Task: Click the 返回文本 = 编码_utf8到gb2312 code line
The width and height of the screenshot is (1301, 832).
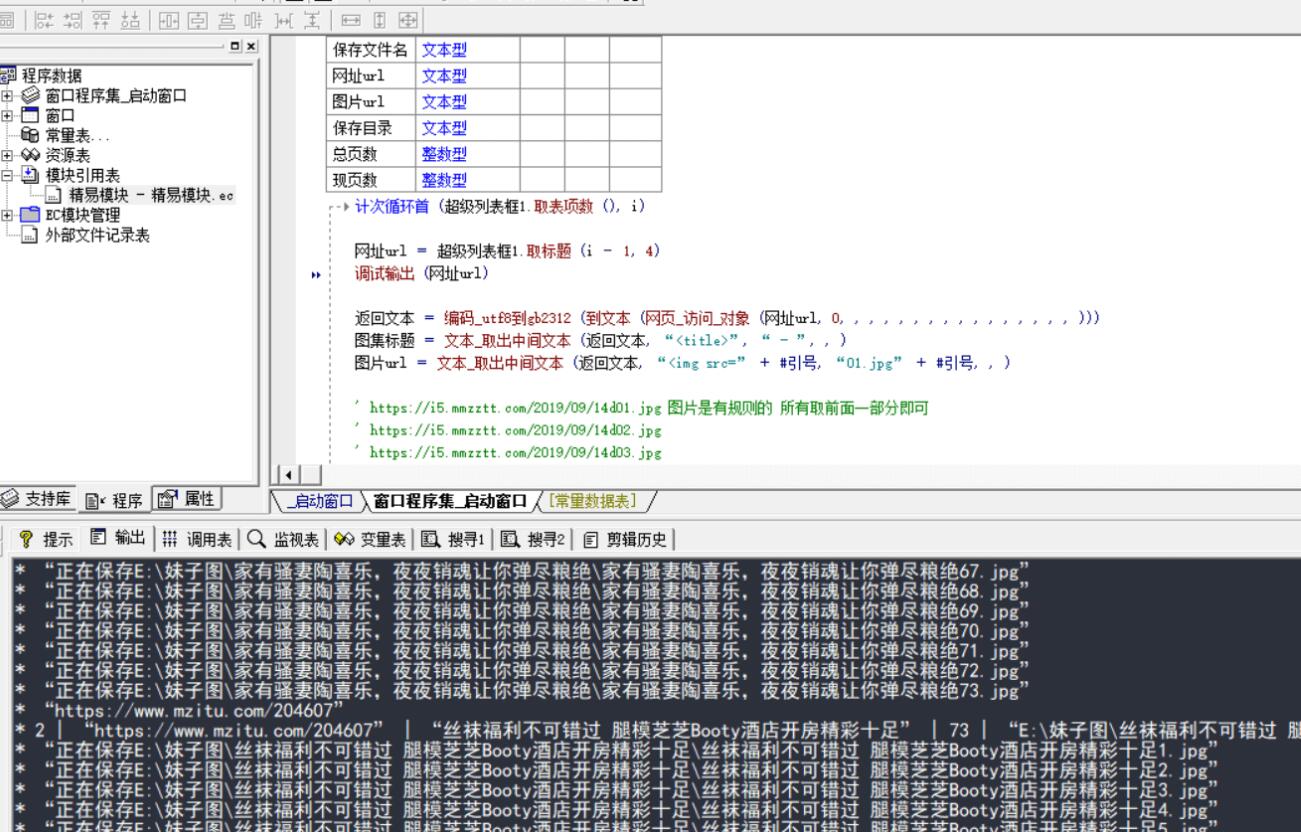Action: (728, 318)
